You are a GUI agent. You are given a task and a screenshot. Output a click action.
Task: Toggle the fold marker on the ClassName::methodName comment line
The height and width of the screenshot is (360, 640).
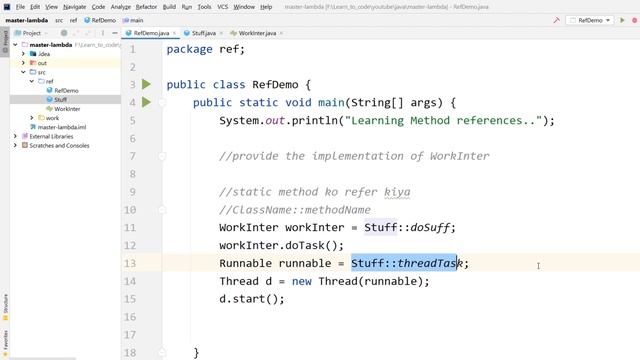point(162,210)
